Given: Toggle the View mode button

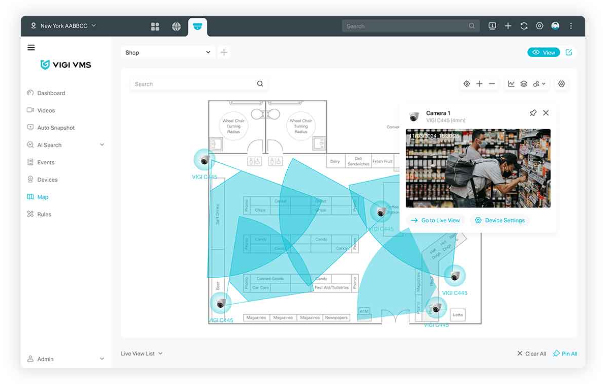Looking at the screenshot, I should [544, 52].
